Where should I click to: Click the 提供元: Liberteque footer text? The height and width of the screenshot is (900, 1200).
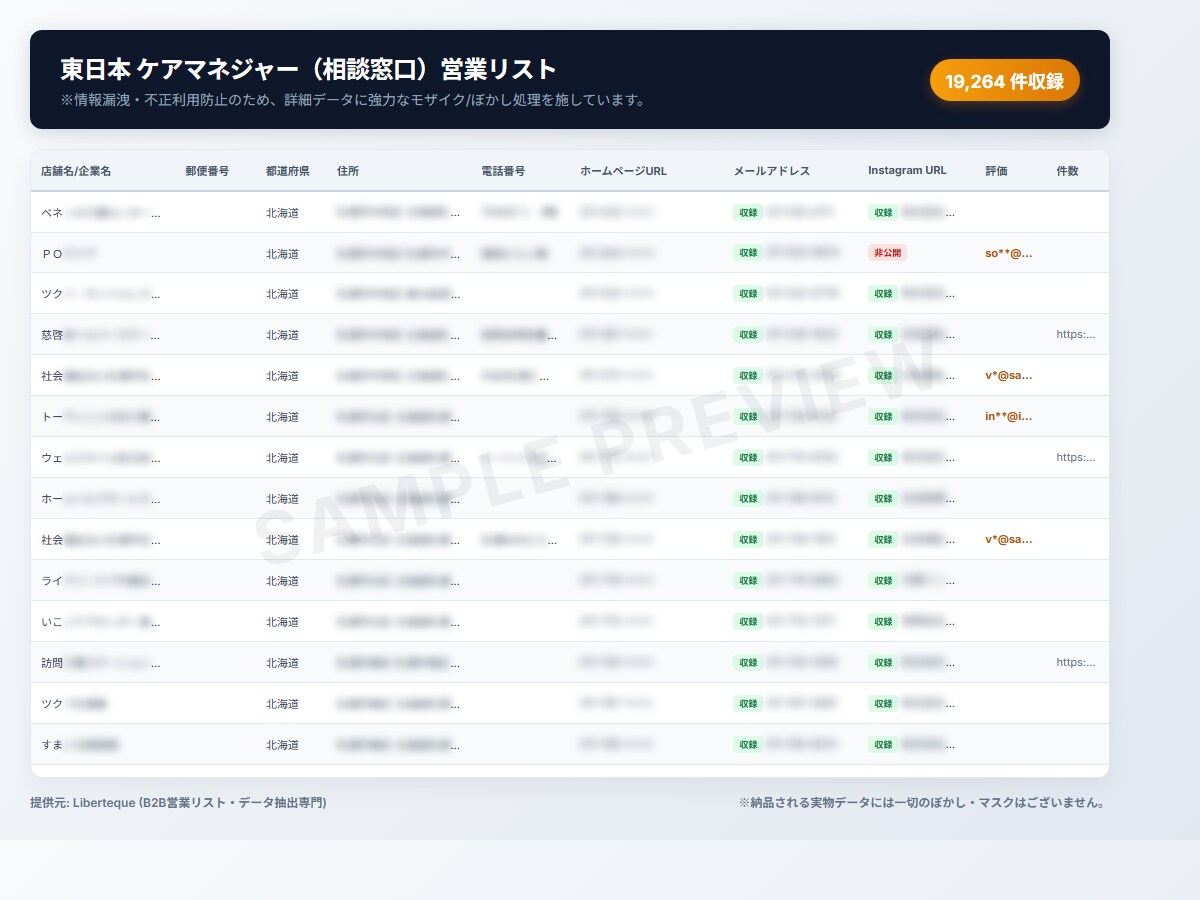pyautogui.click(x=178, y=802)
